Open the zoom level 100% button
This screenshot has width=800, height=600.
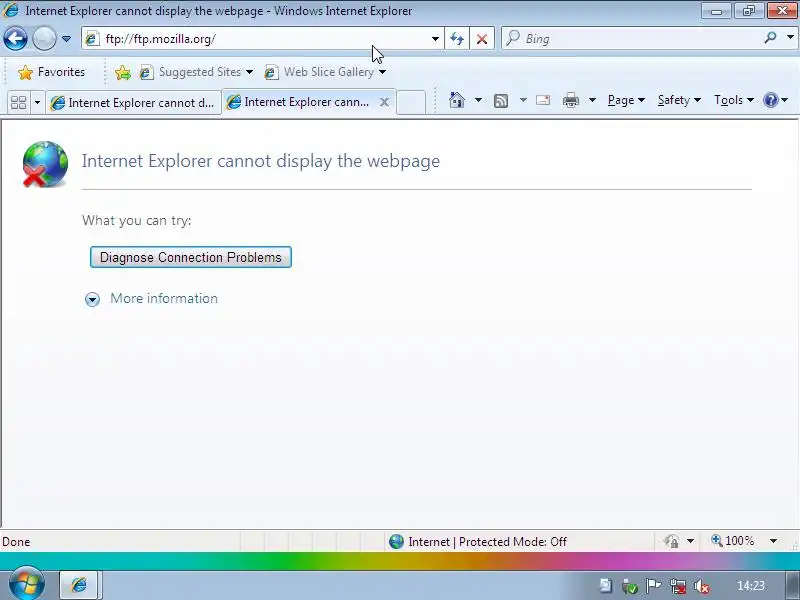point(733,541)
